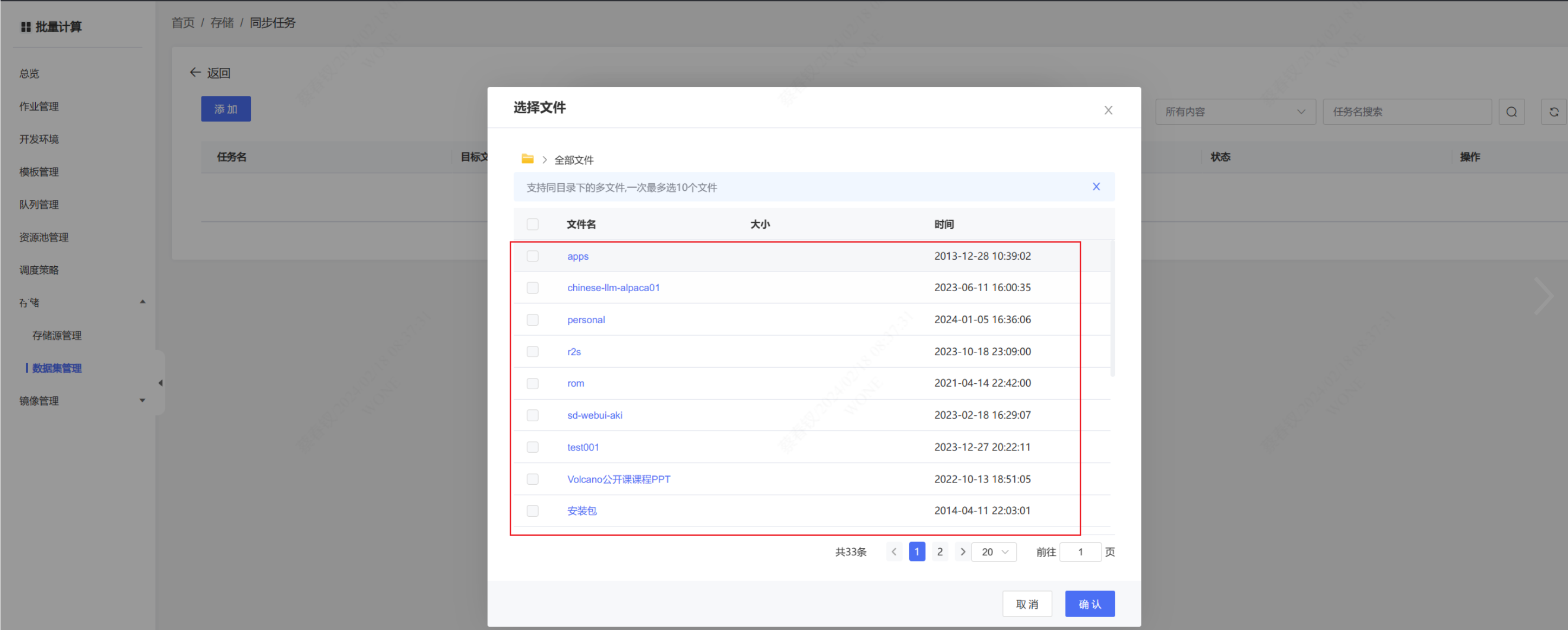Viewport: 1568px width, 630px height.
Task: Click the 大小 column header
Action: [760, 224]
